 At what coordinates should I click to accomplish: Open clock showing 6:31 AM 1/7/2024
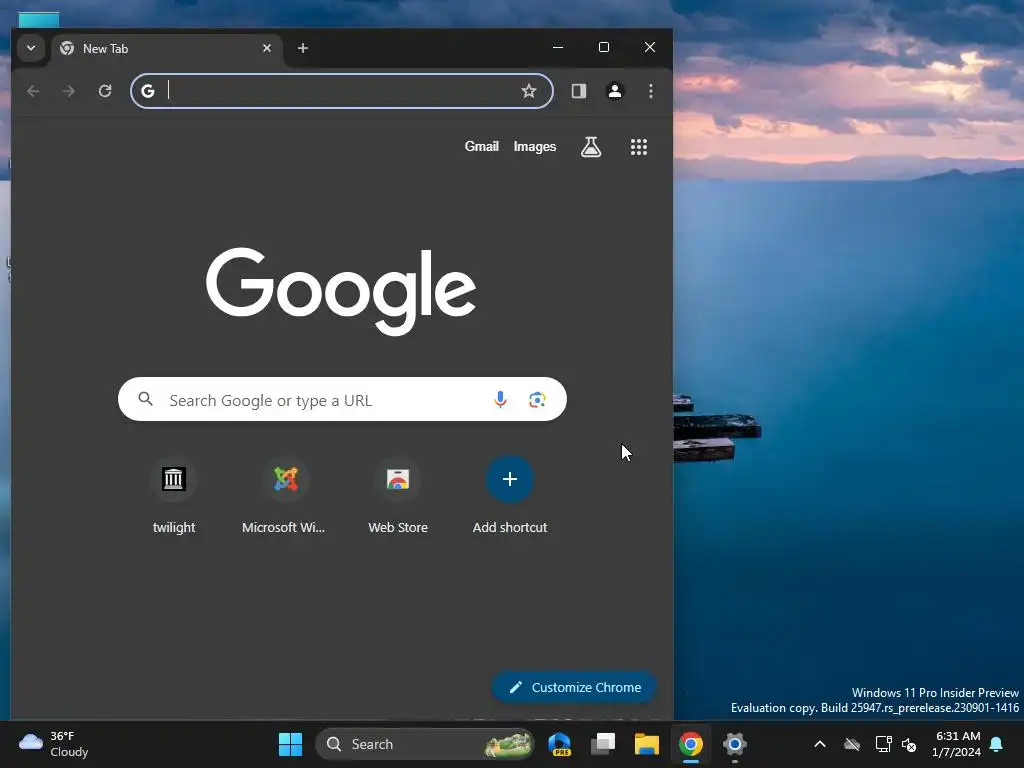pos(957,744)
